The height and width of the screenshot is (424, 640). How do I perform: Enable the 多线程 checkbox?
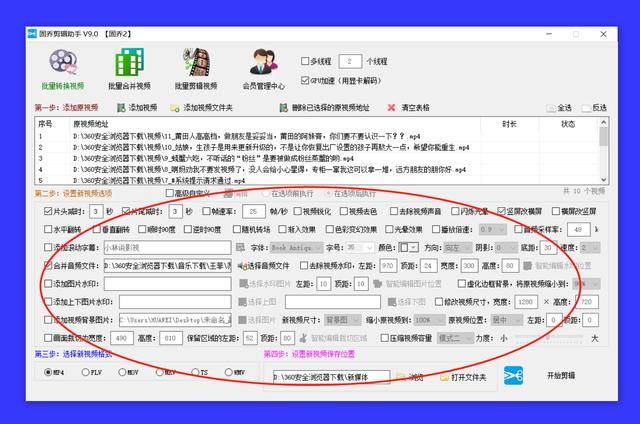point(305,61)
